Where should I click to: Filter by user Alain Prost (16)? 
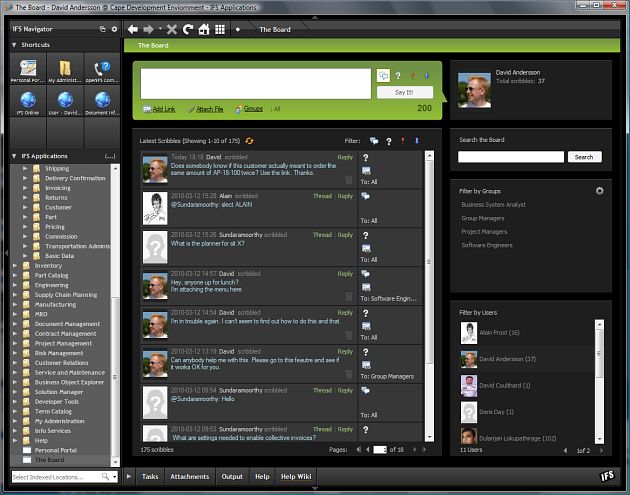coord(499,333)
